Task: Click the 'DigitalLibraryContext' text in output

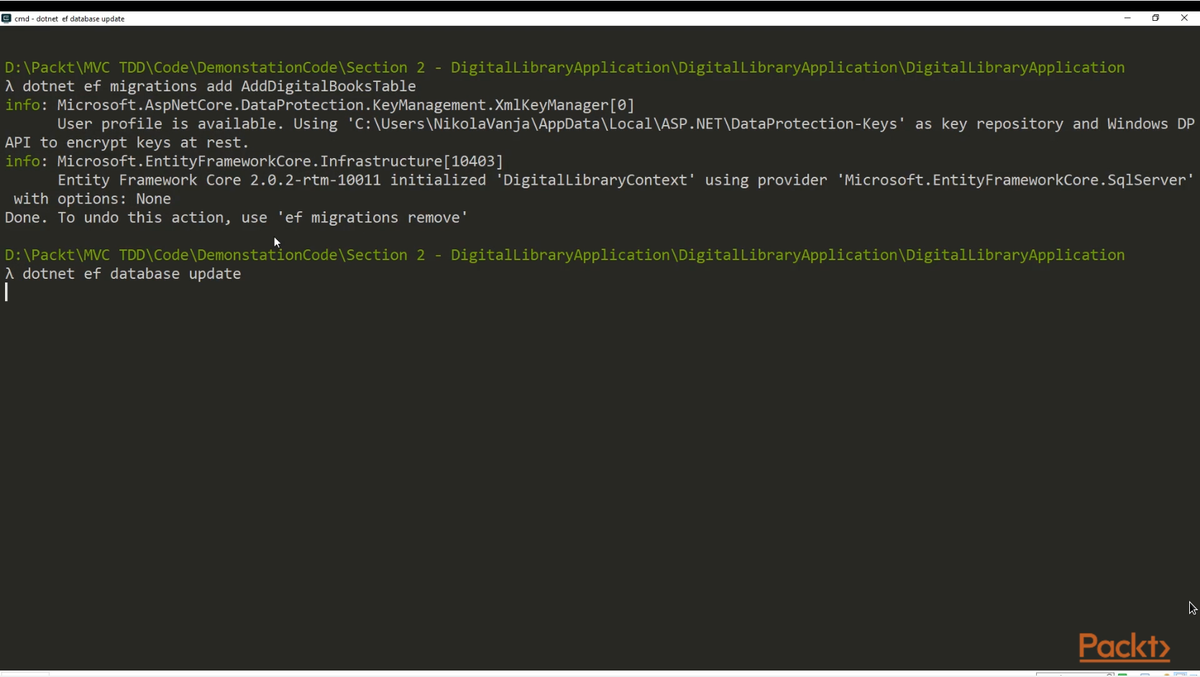Action: 590,180
